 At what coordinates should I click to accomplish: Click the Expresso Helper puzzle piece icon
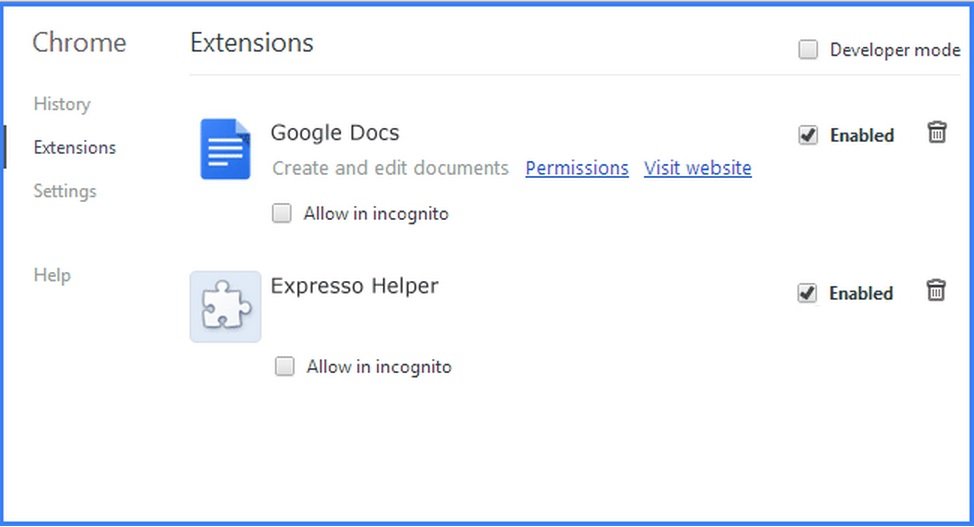225,306
